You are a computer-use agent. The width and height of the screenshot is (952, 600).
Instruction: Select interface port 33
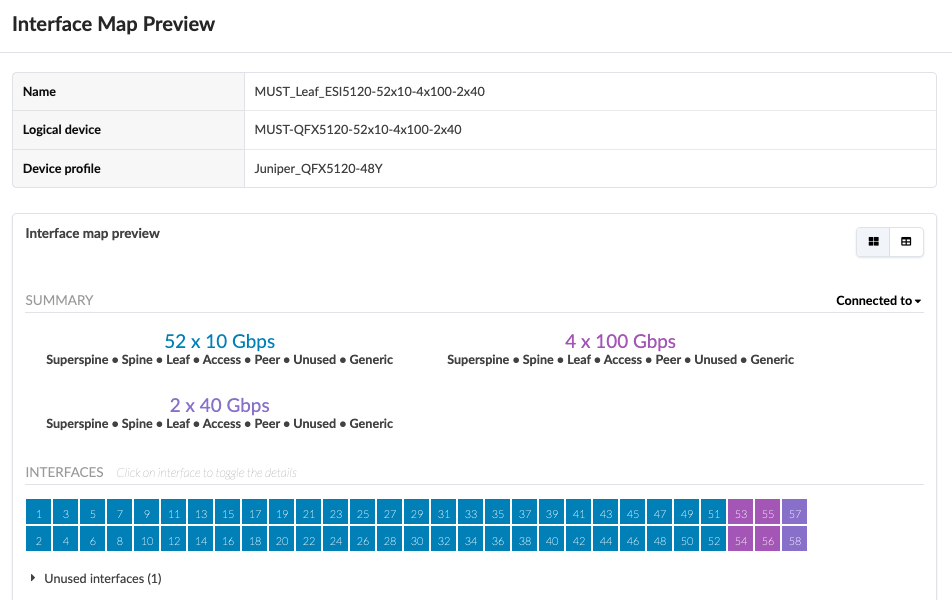coord(471,512)
